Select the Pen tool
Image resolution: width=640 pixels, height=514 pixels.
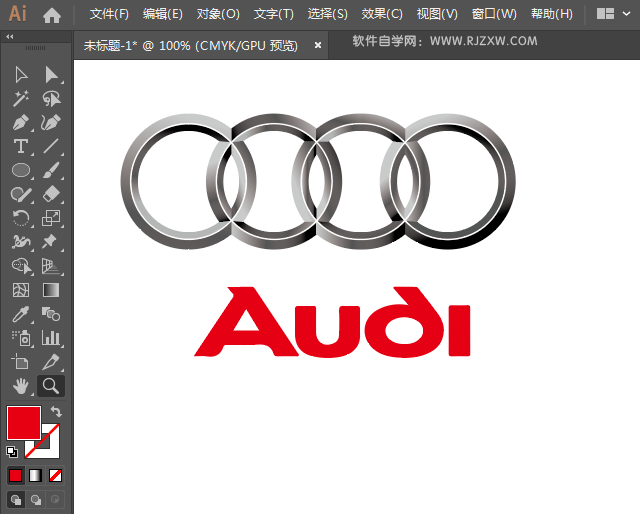click(21, 122)
